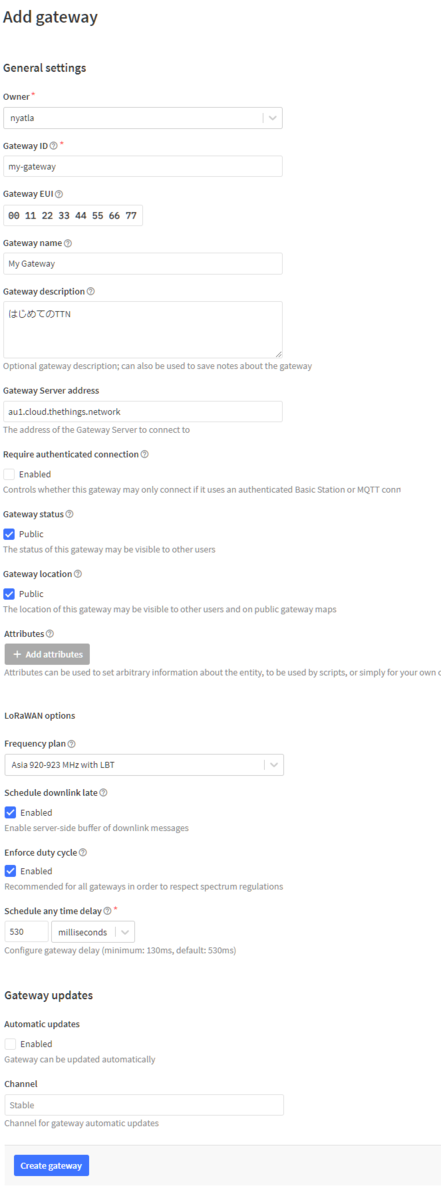Click the help icon next to Gateway ID
The height and width of the screenshot is (1200, 441).
(x=53, y=146)
